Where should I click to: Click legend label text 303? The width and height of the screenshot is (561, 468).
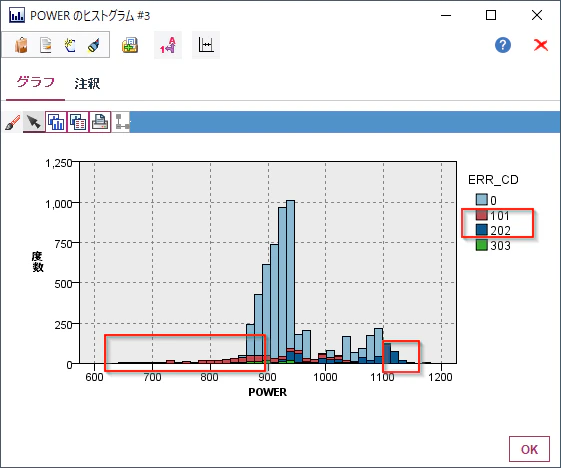pyautogui.click(x=500, y=245)
